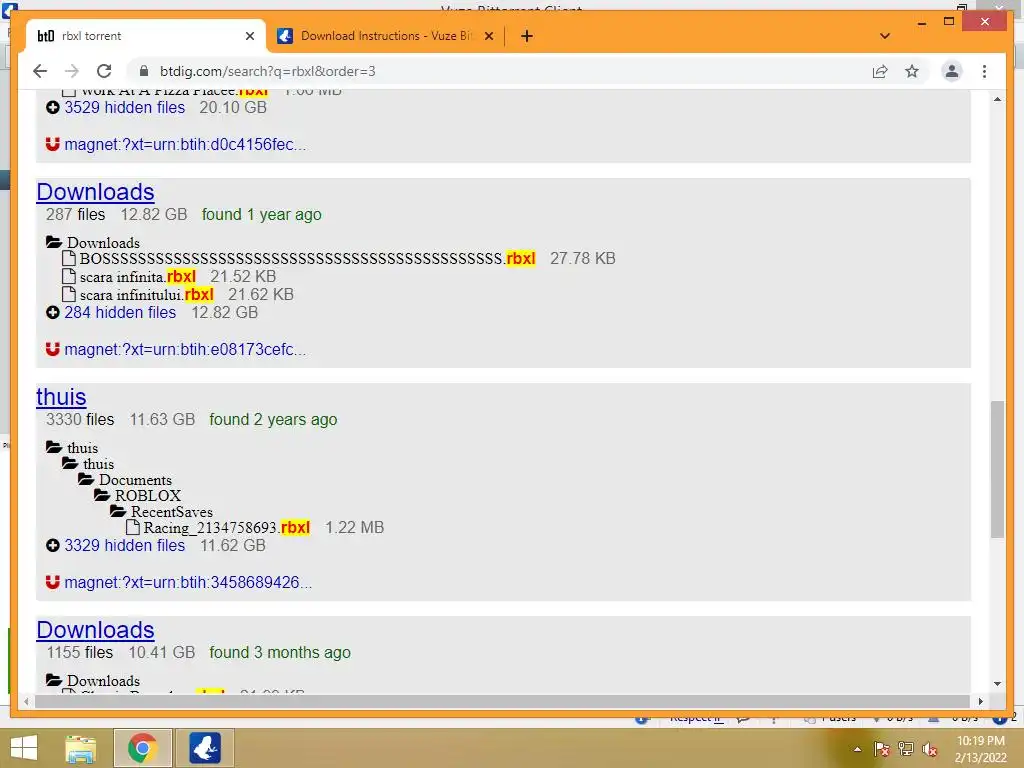
Task: Click the Downloads folder icon in 287-files result
Action: coord(54,242)
